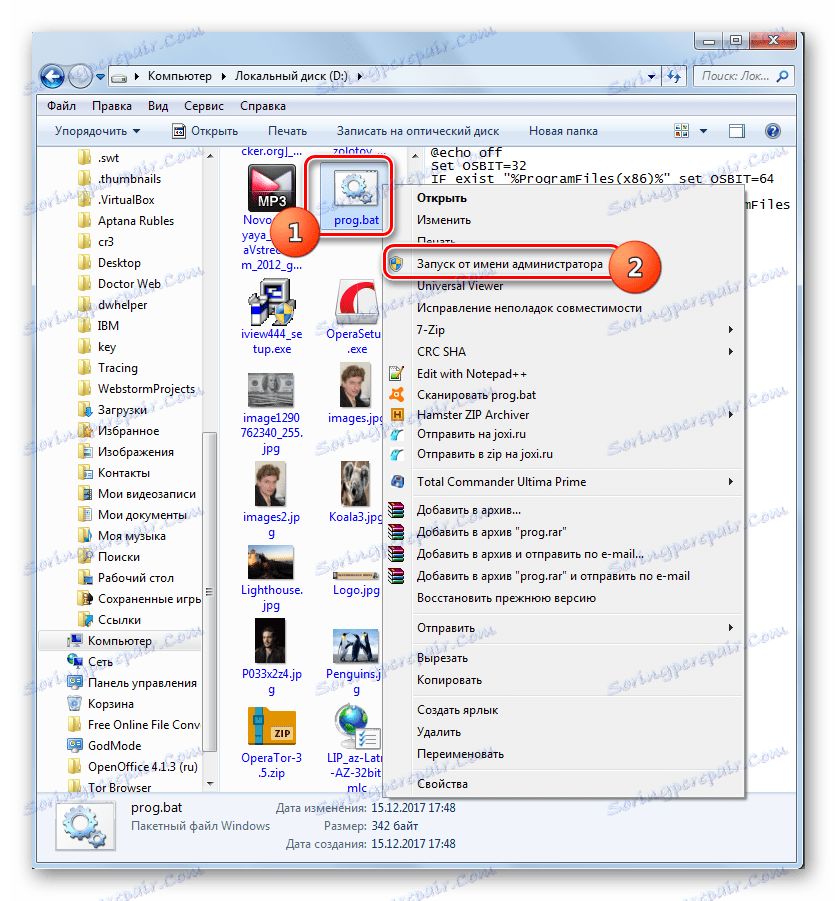837x901 pixels.
Task: Open the Правка menu
Action: (x=111, y=106)
